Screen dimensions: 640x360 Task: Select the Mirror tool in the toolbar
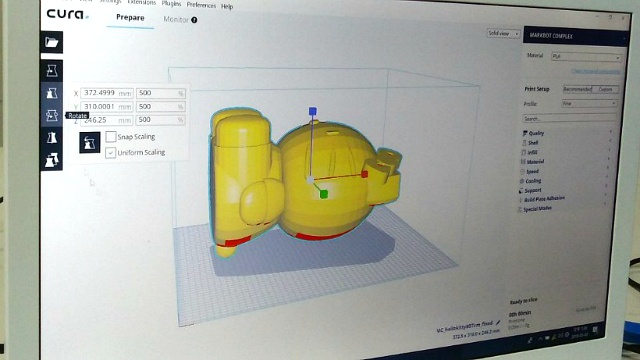point(52,138)
